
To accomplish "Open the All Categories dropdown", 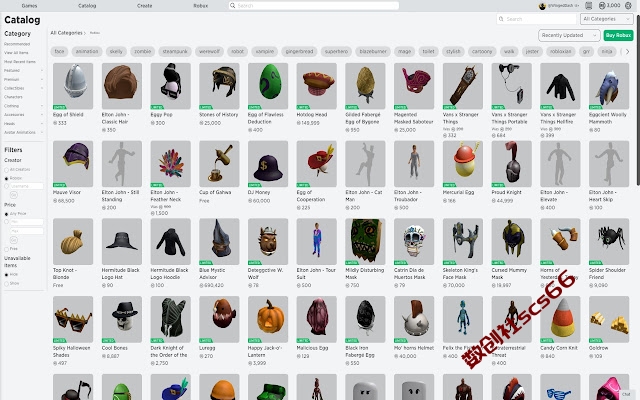I will [x=607, y=19].
